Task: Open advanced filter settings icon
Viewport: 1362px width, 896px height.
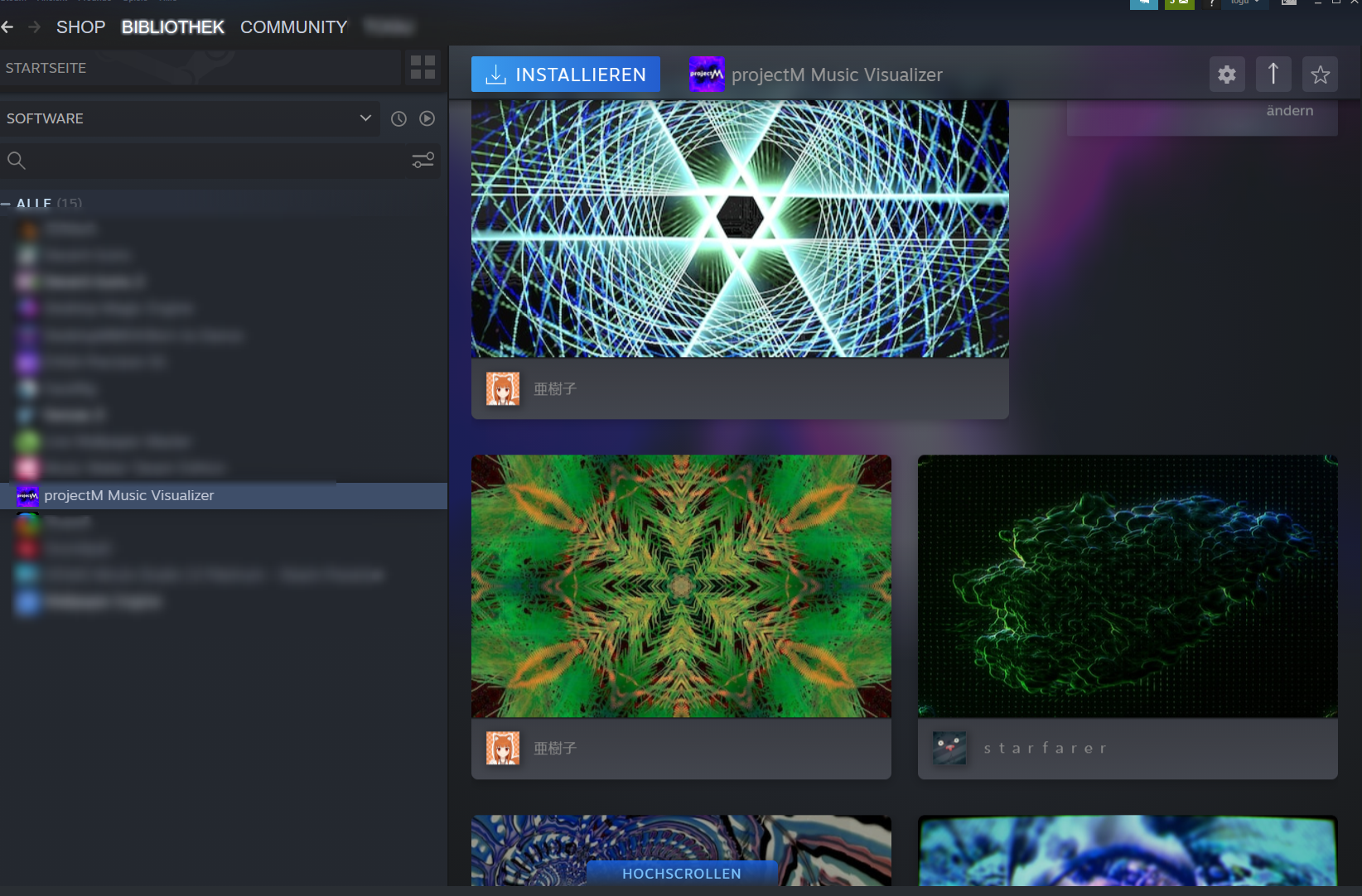Action: click(x=423, y=161)
